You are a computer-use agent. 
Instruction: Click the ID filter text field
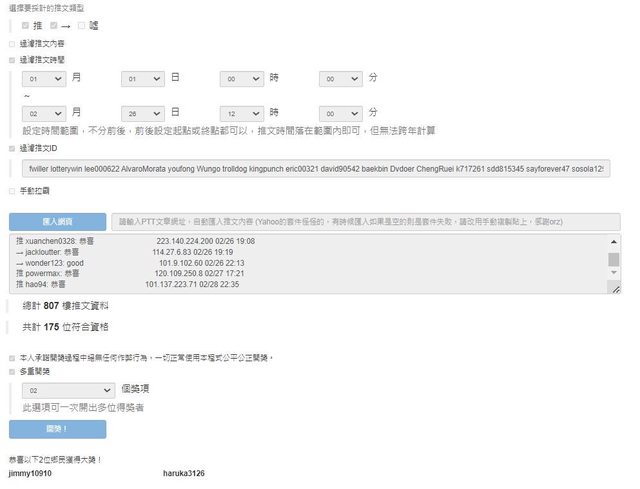coord(315,169)
